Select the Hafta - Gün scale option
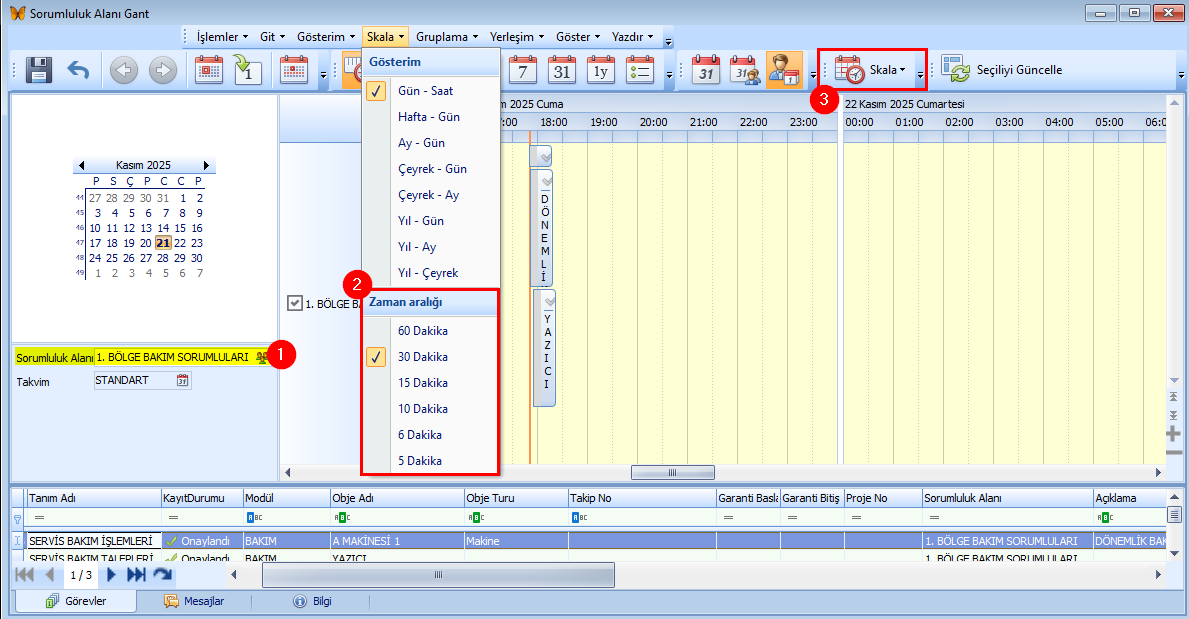The width and height of the screenshot is (1189, 619). click(x=428, y=117)
